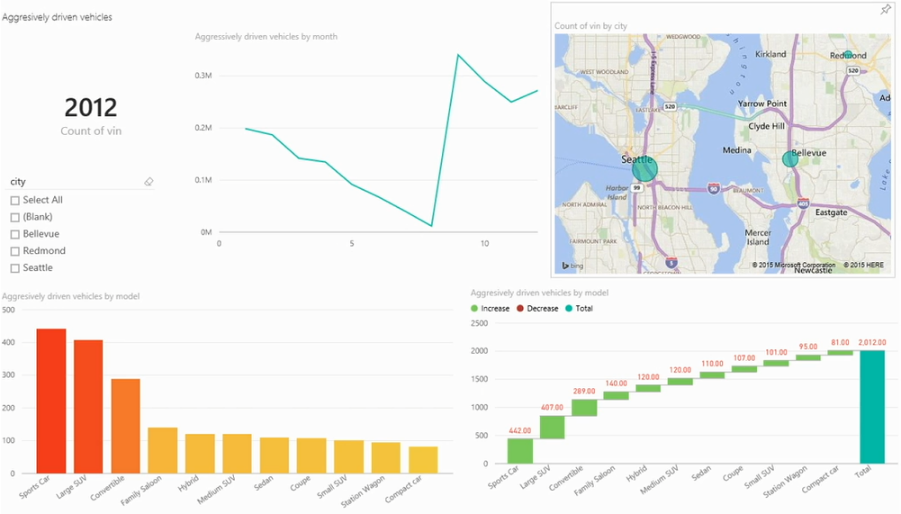
Task: Select the Increase legend green dot
Action: coord(474,308)
